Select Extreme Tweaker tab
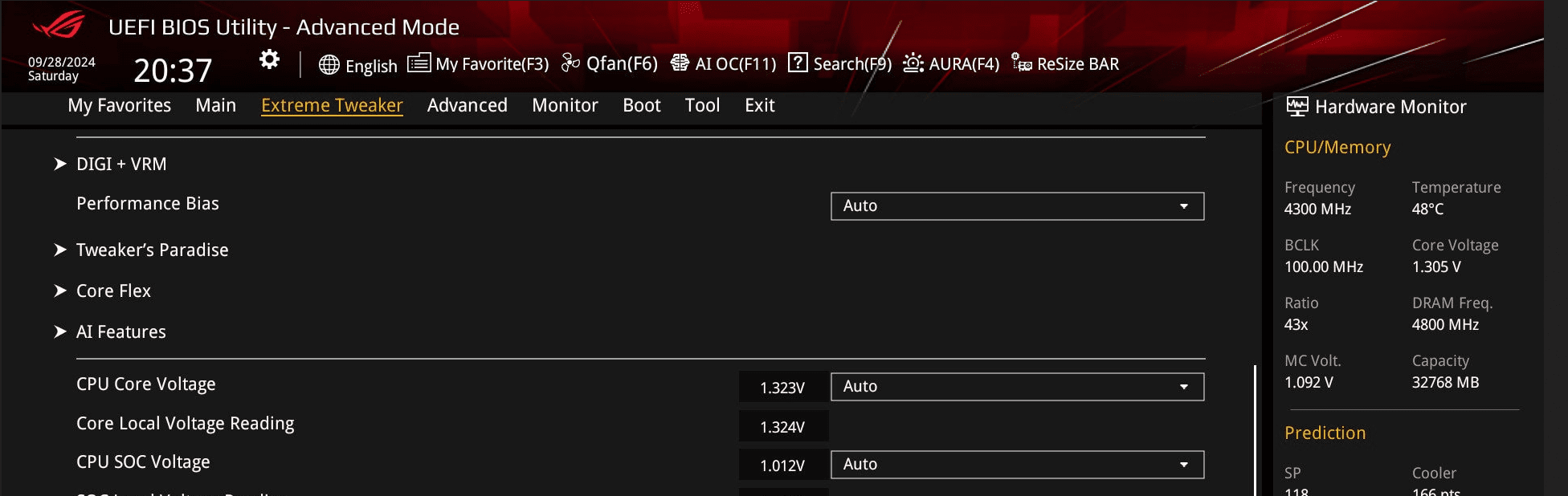This screenshot has width=1568, height=496. coord(332,105)
